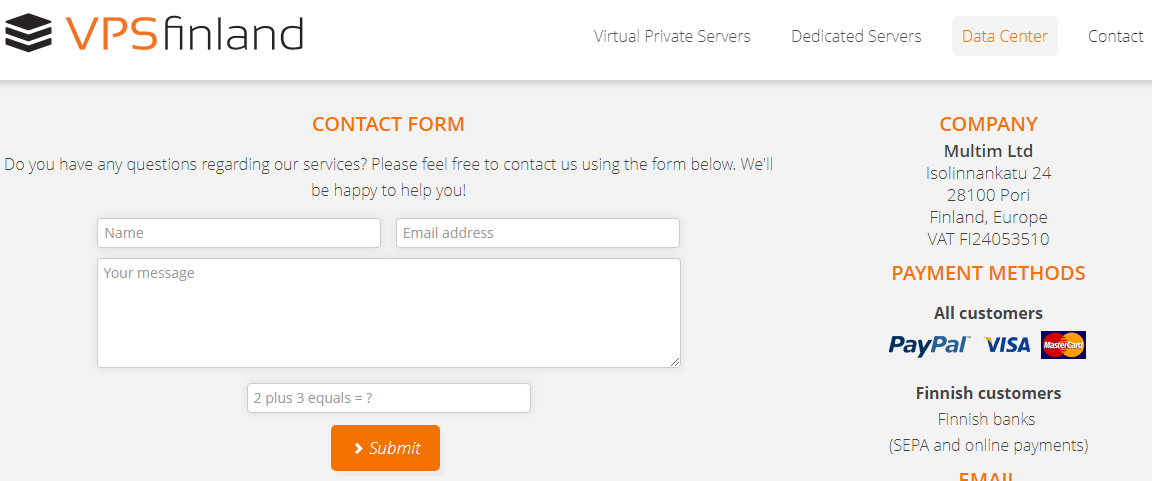Open the Virtual Private Servers menu

[x=672, y=36]
